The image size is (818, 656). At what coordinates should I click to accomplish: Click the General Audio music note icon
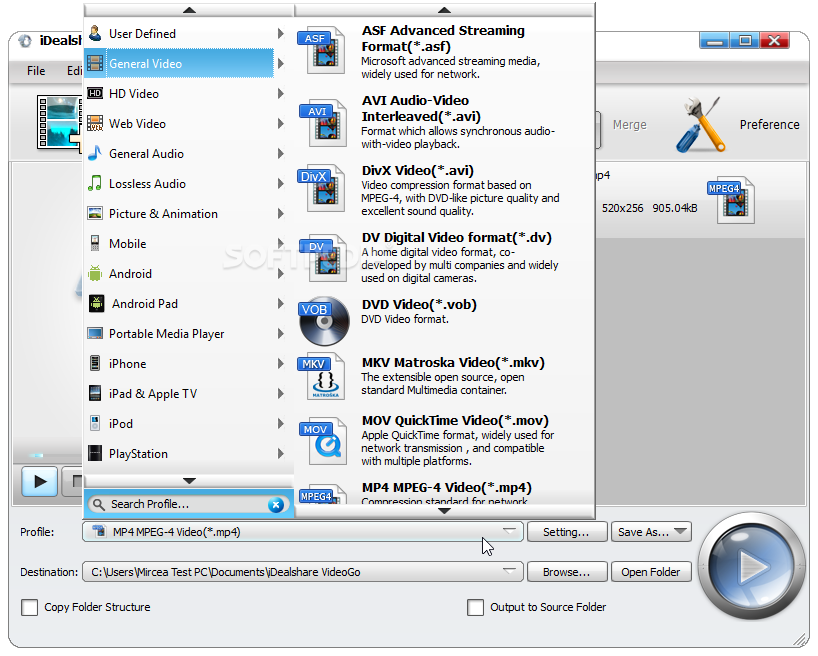[95, 153]
